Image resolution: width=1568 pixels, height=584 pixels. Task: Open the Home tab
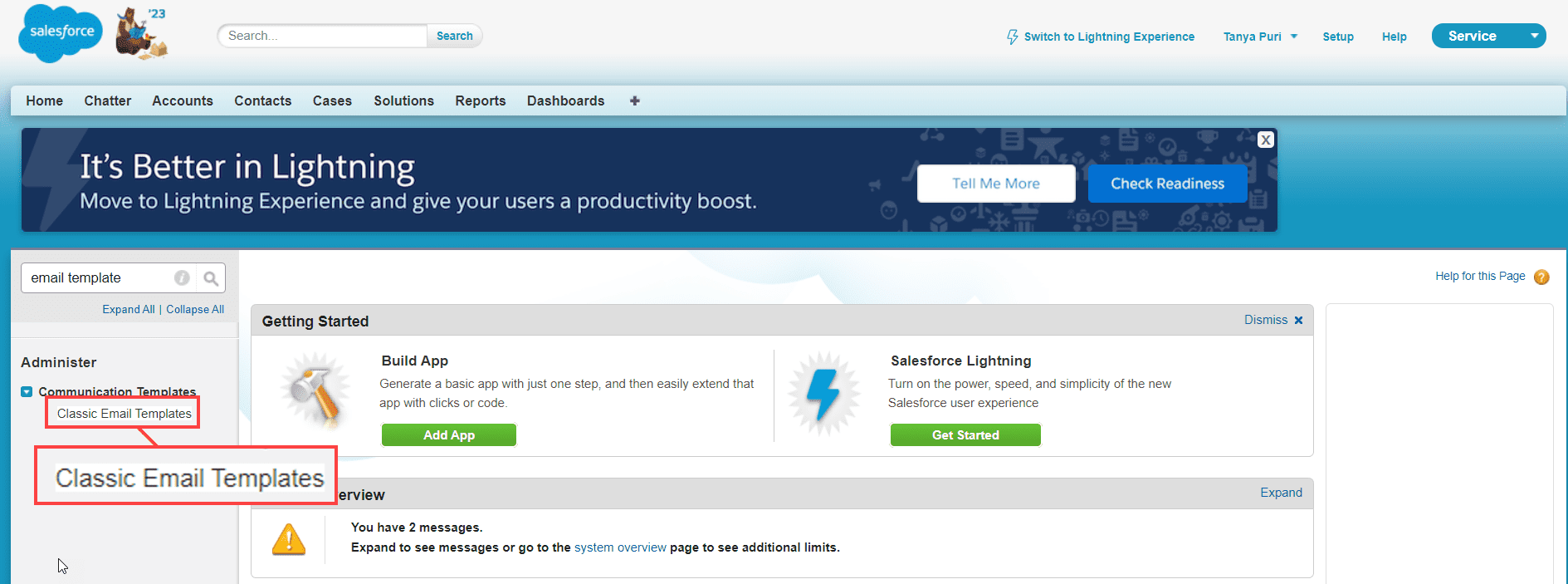44,101
